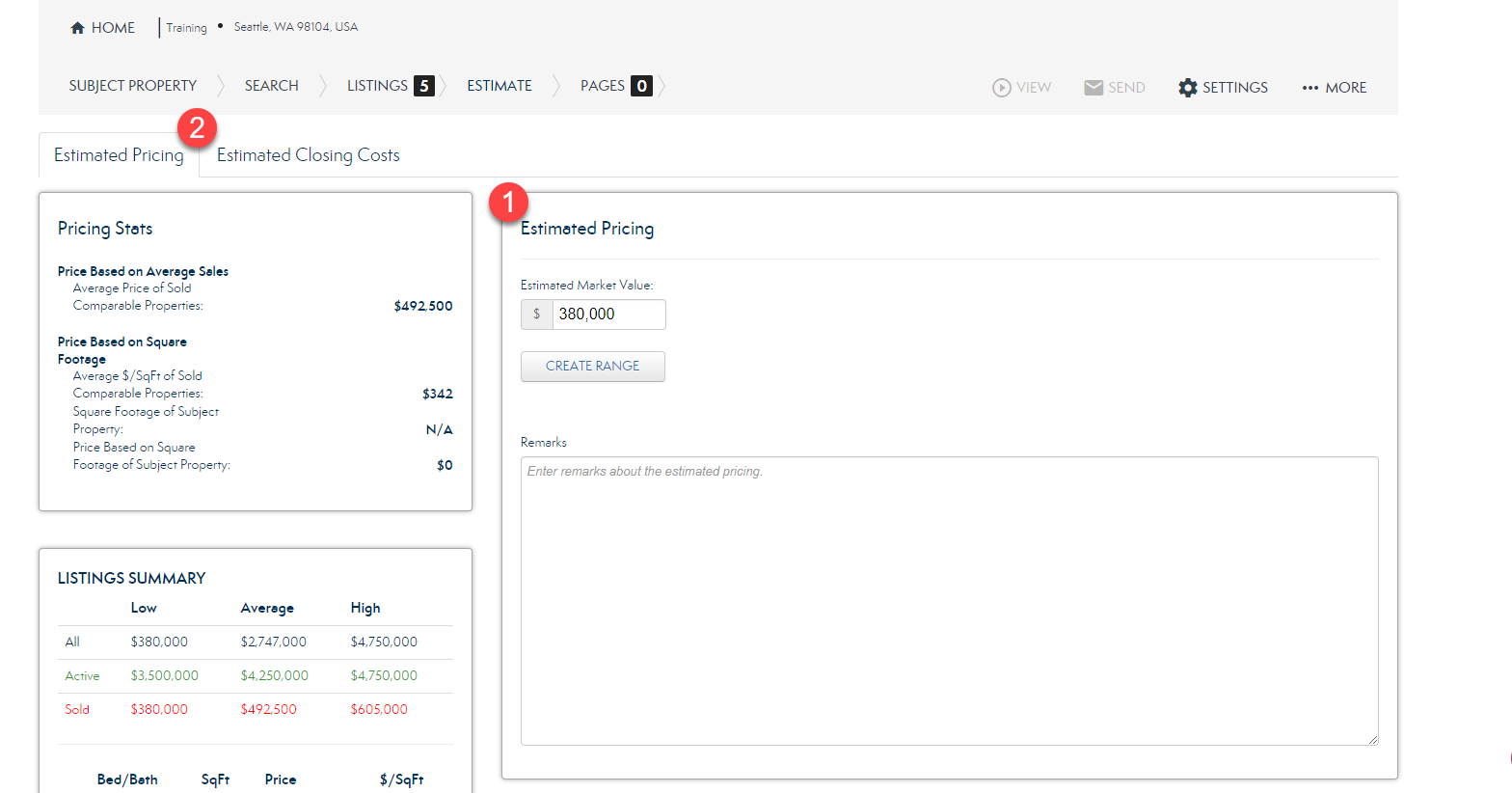Image resolution: width=1512 pixels, height=793 pixels.
Task: Click the Listings count badge 5
Action: [423, 86]
